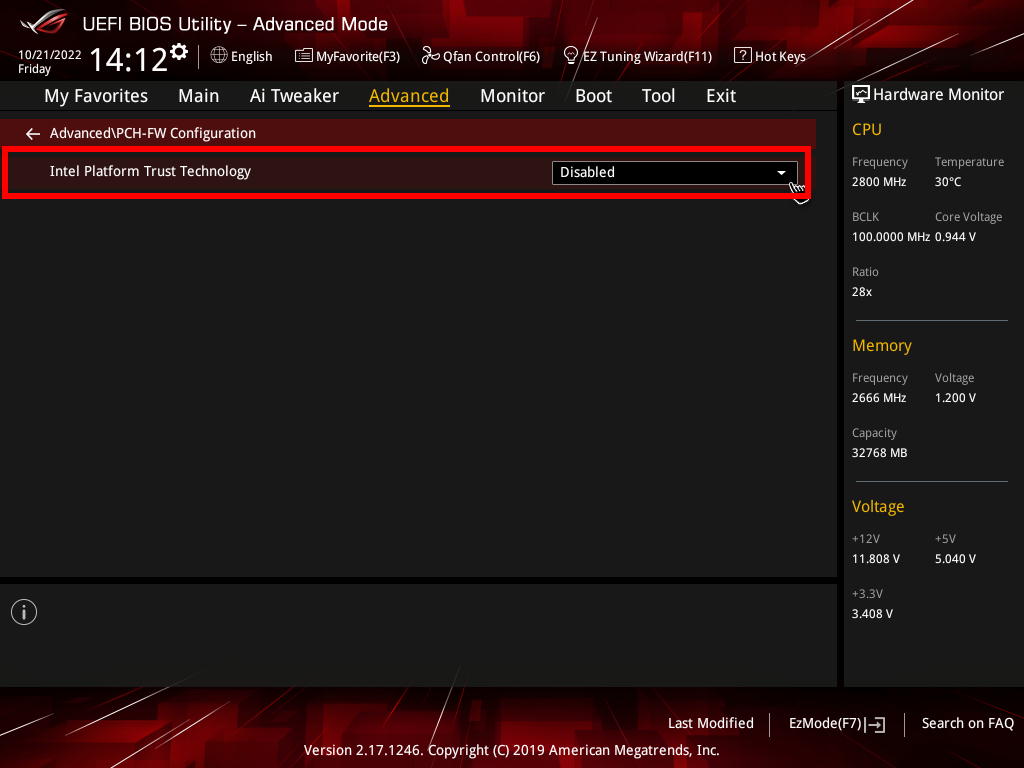Click the info circle icon
The image size is (1024, 768).
[x=24, y=612]
